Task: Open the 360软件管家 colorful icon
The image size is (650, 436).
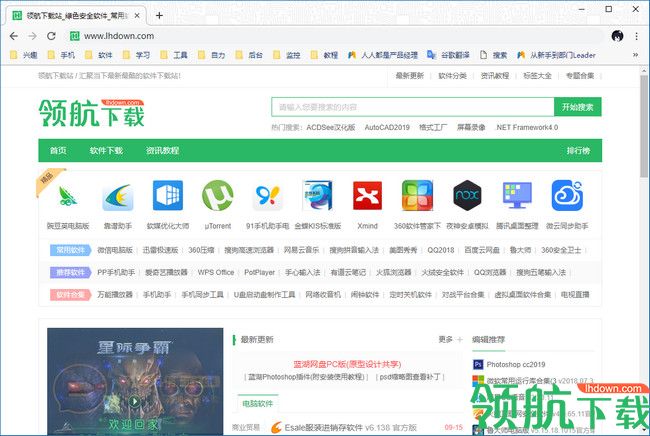Action: [417, 195]
